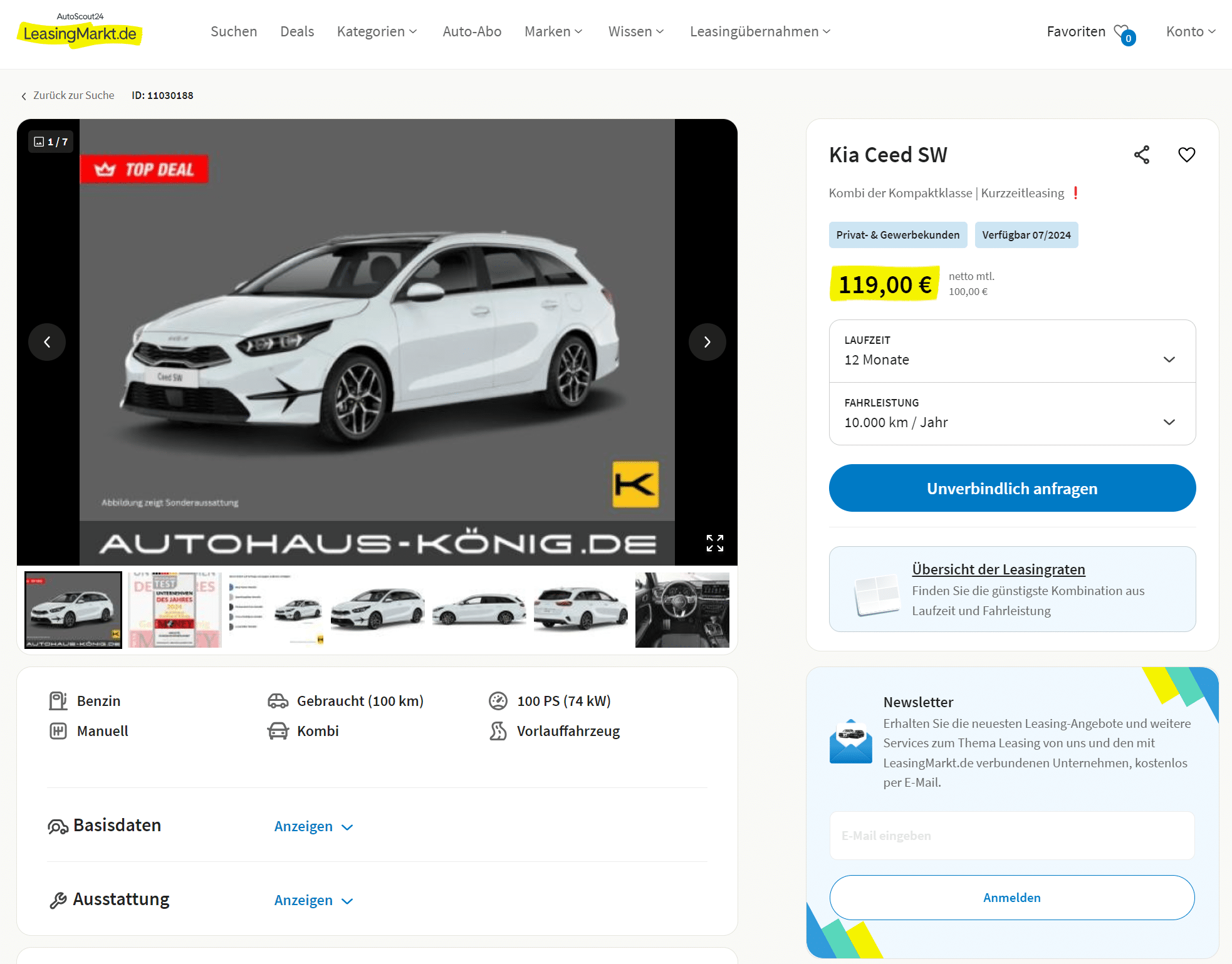The width and height of the screenshot is (1232, 964).
Task: Click the Vorlauffahrzeug road icon
Action: click(x=498, y=731)
